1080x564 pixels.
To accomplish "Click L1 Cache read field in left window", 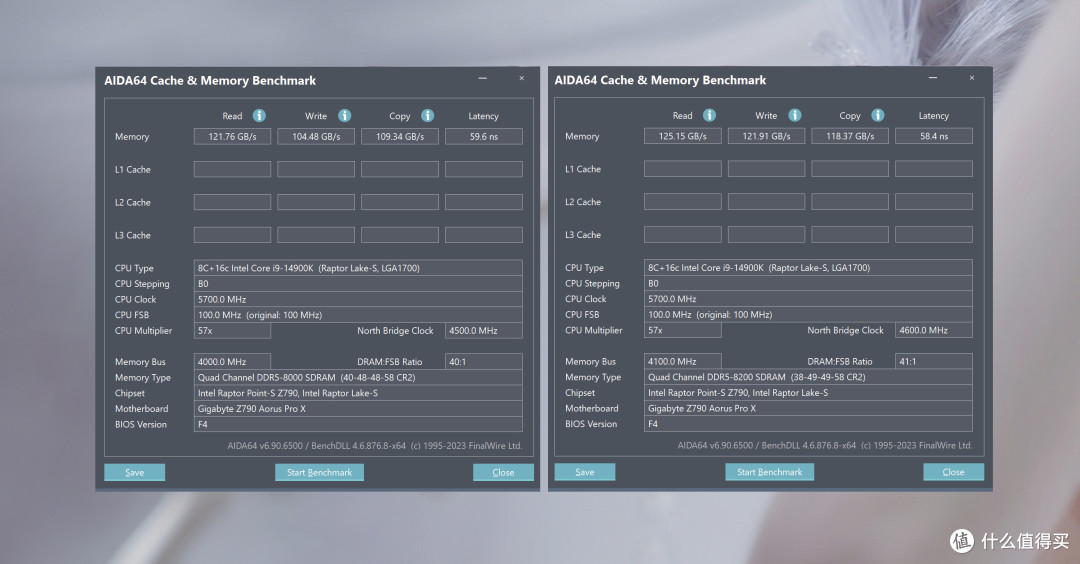I will (232, 169).
